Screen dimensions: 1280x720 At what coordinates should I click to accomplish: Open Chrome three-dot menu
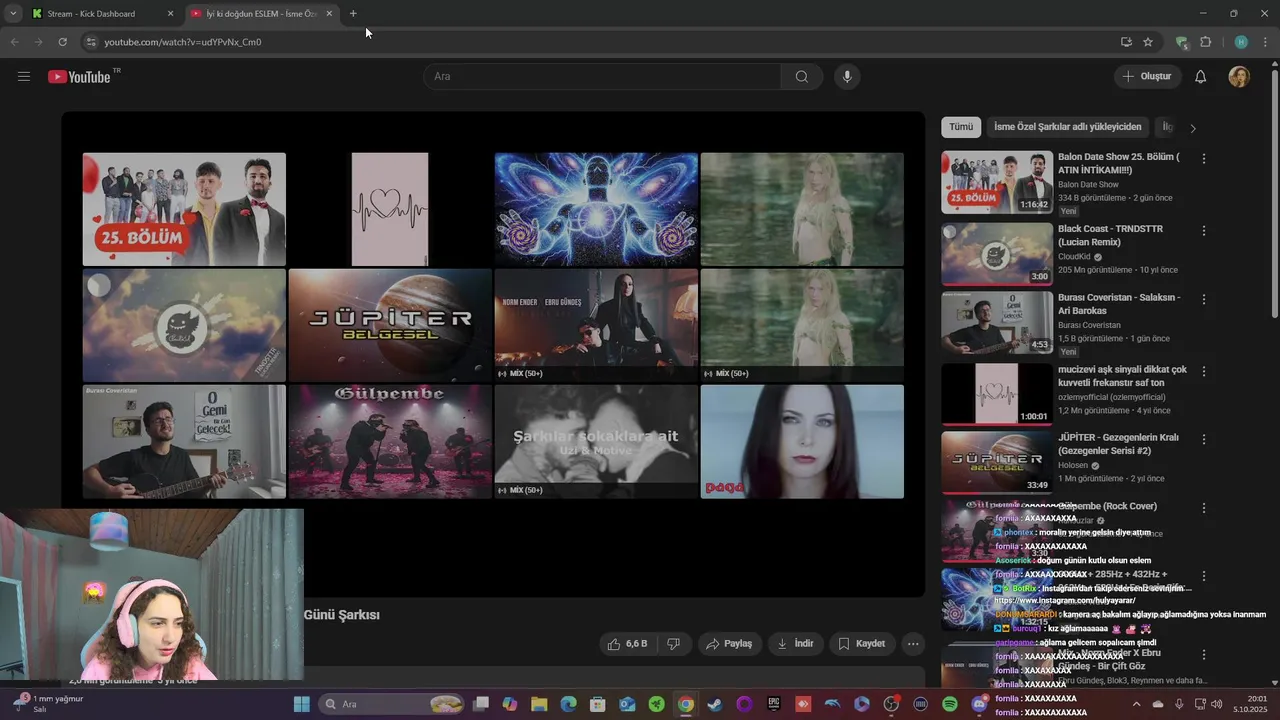point(1265,42)
